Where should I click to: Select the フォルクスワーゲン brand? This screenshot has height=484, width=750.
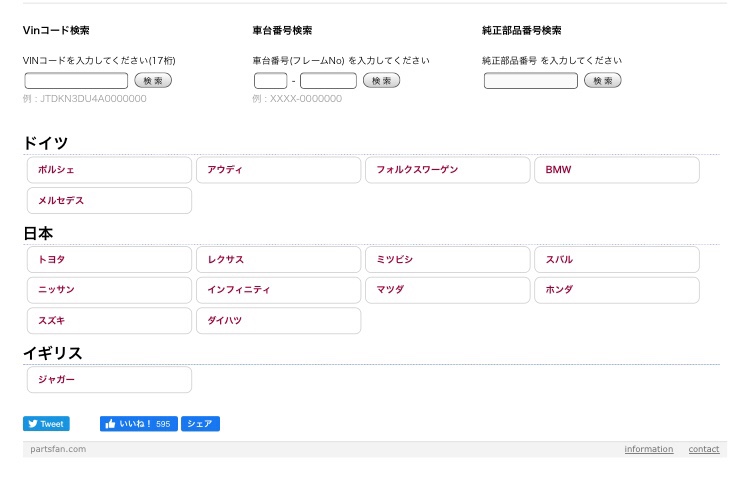click(448, 170)
